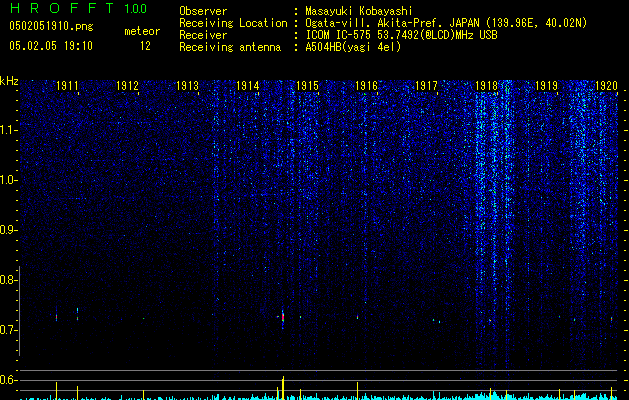Screen dimensions: 629x400
Task: Select the A504HB(yagi 4el) antenna text
Action: (x=353, y=47)
